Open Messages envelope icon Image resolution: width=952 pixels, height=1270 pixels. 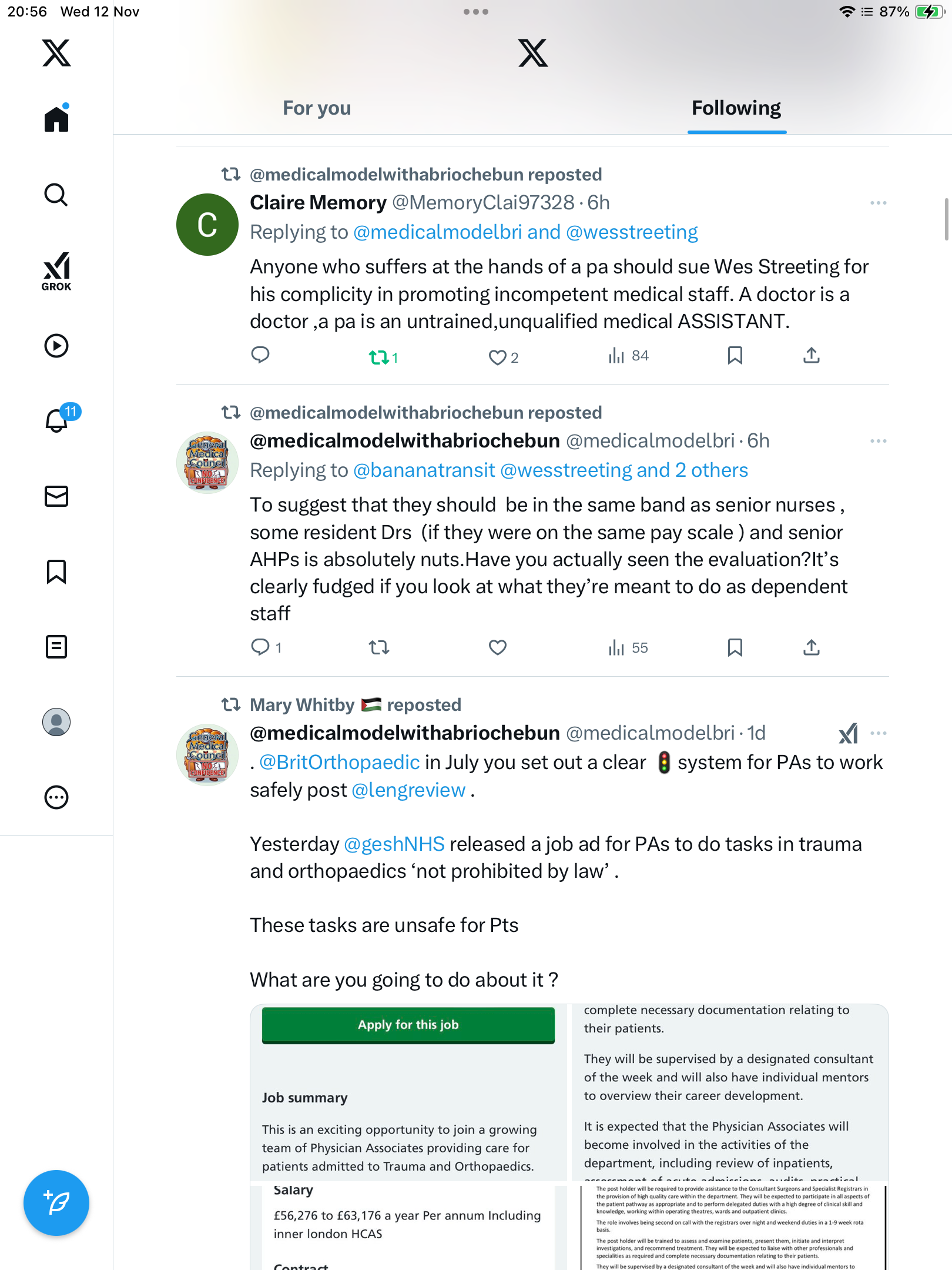tap(56, 496)
